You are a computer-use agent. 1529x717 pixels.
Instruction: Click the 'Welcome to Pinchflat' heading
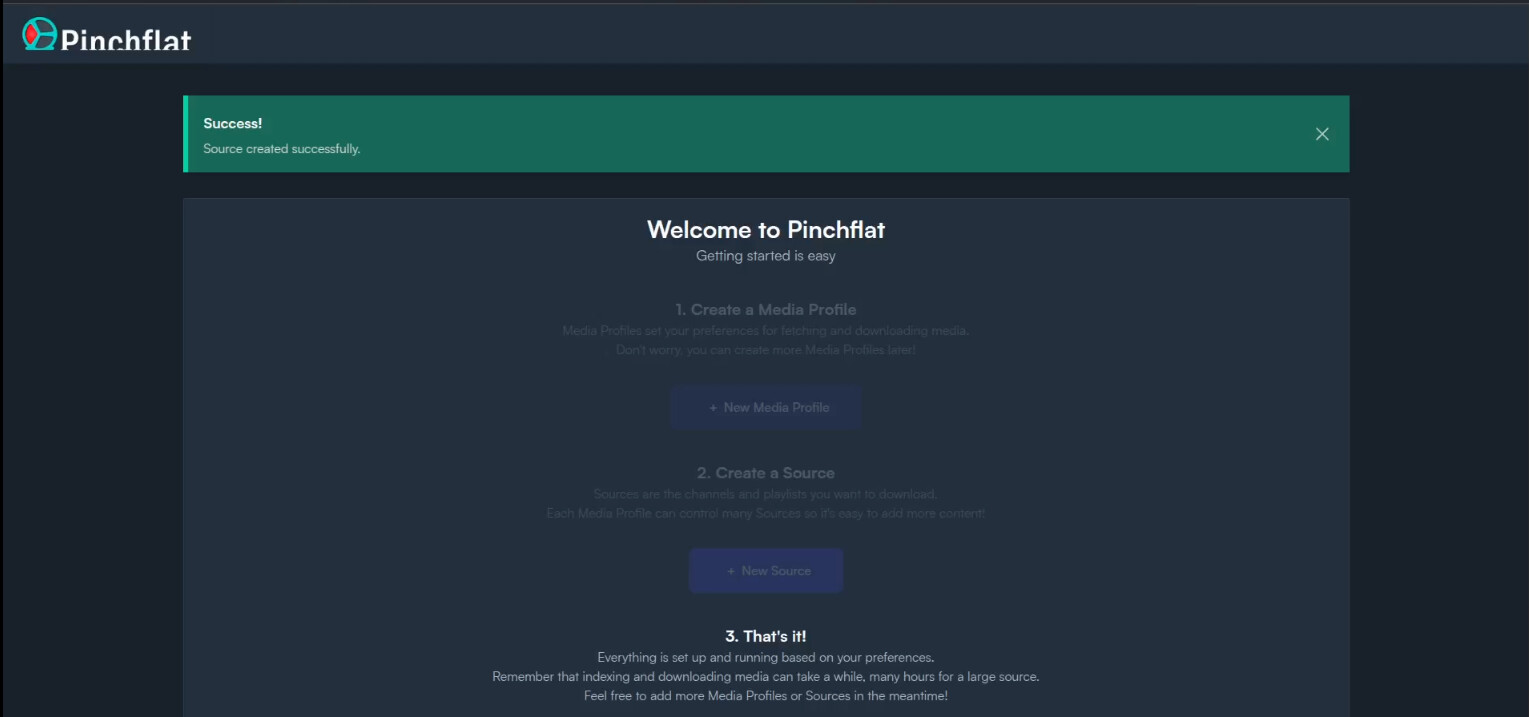point(766,230)
